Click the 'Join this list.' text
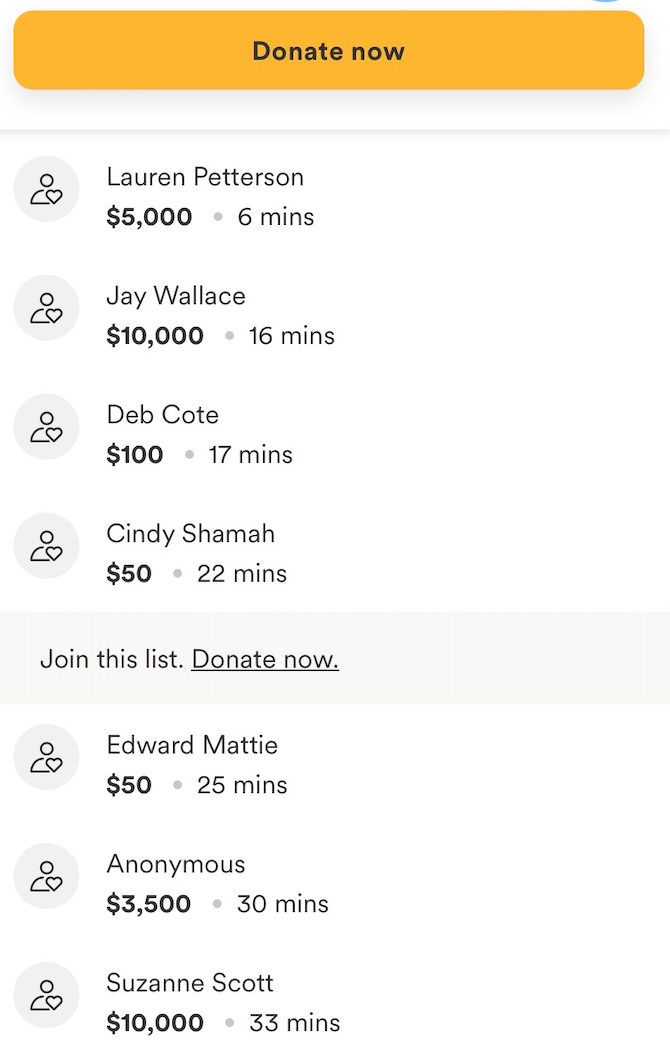This screenshot has height=1054, width=670. point(112,659)
